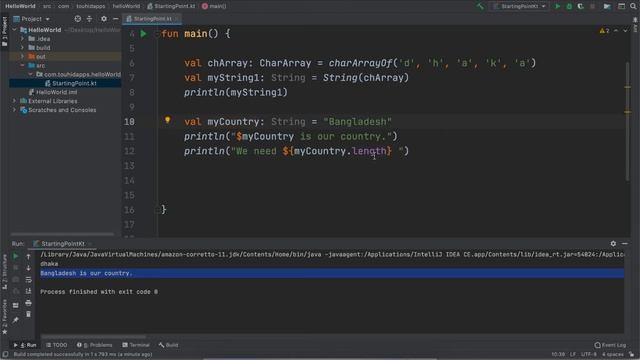Click the Stop icon in the top toolbar

(592, 6)
